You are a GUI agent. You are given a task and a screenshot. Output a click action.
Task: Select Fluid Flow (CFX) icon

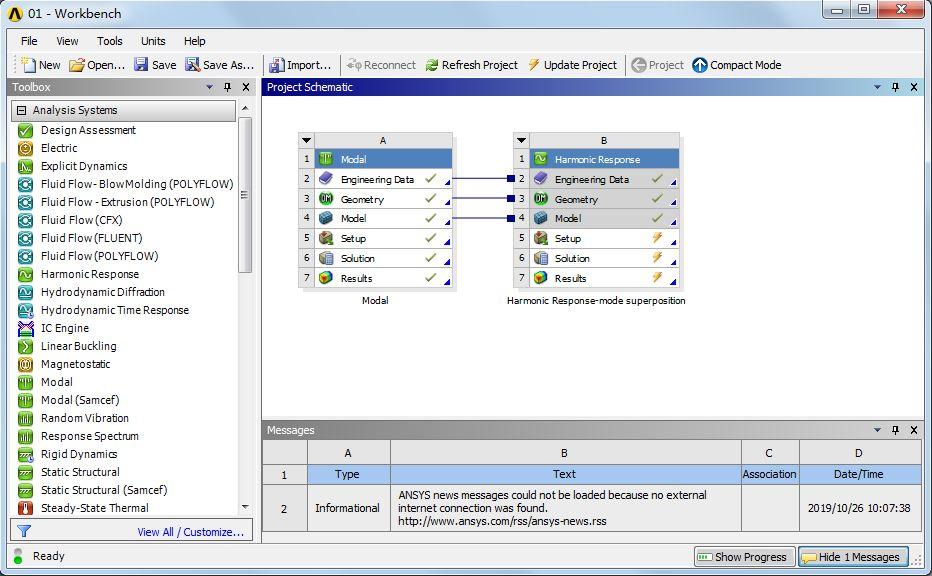pos(25,221)
